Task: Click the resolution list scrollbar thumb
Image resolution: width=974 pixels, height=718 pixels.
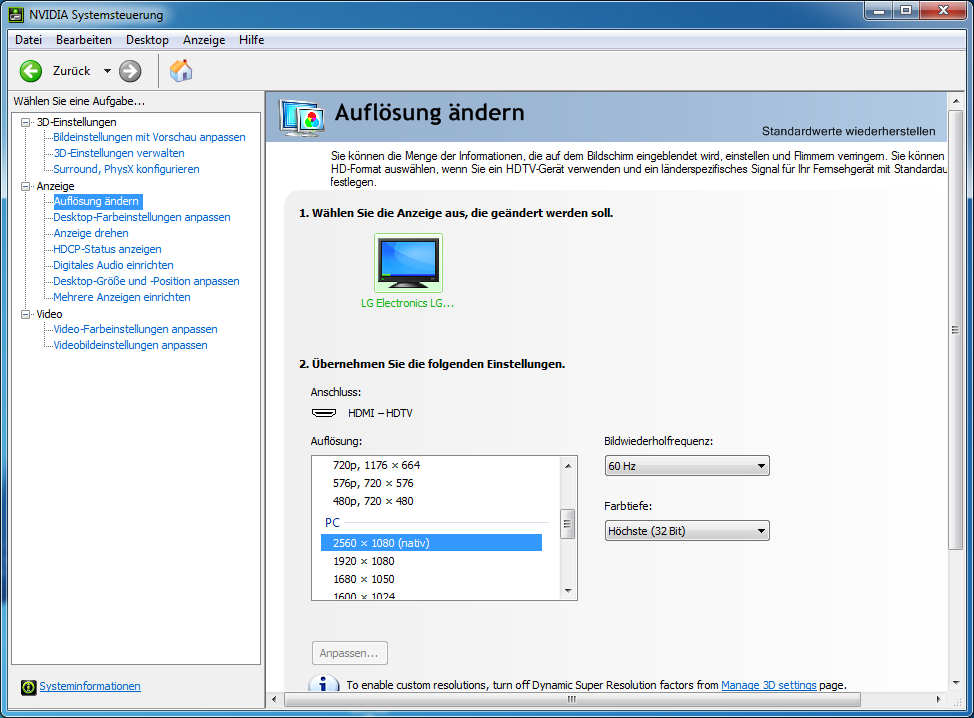Action: click(567, 524)
